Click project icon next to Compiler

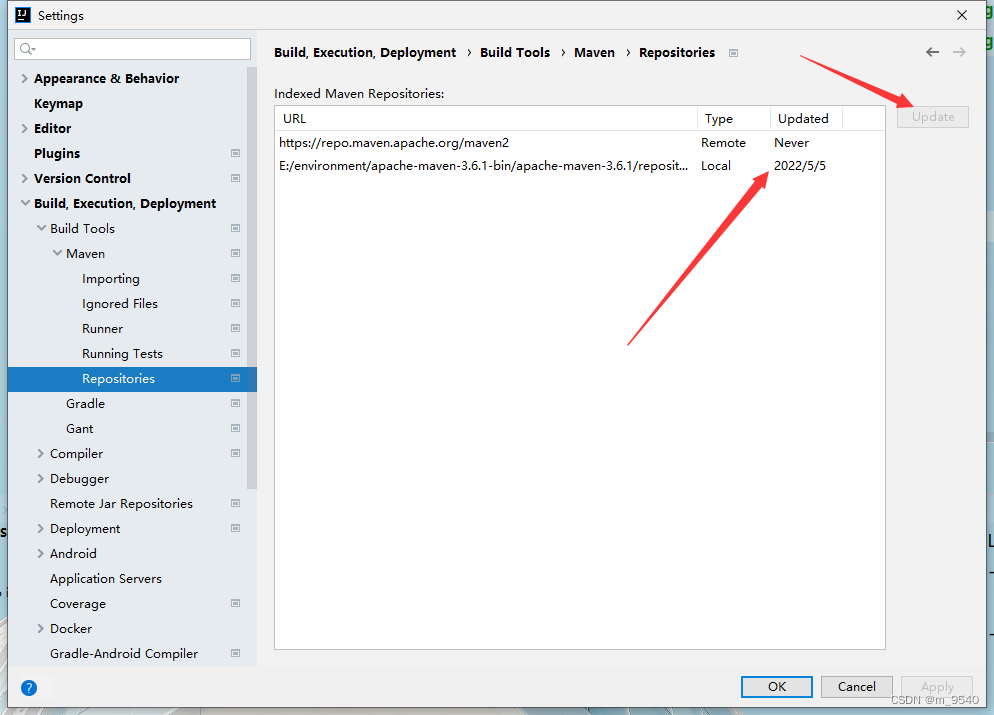tap(235, 454)
